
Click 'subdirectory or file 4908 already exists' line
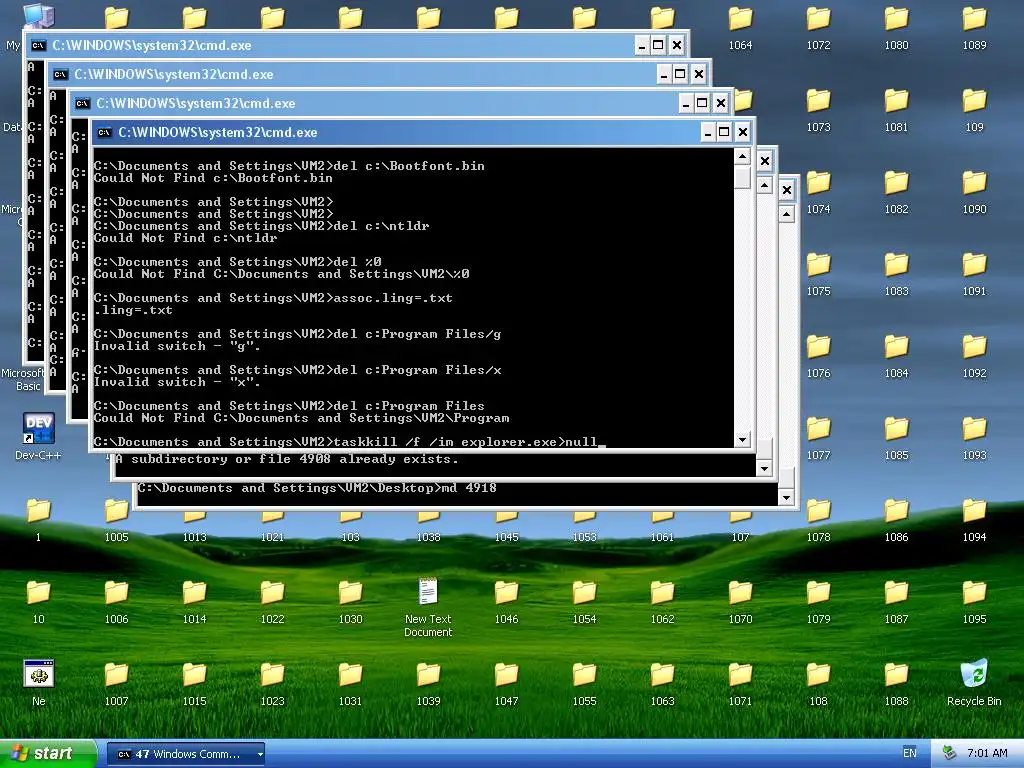point(287,459)
